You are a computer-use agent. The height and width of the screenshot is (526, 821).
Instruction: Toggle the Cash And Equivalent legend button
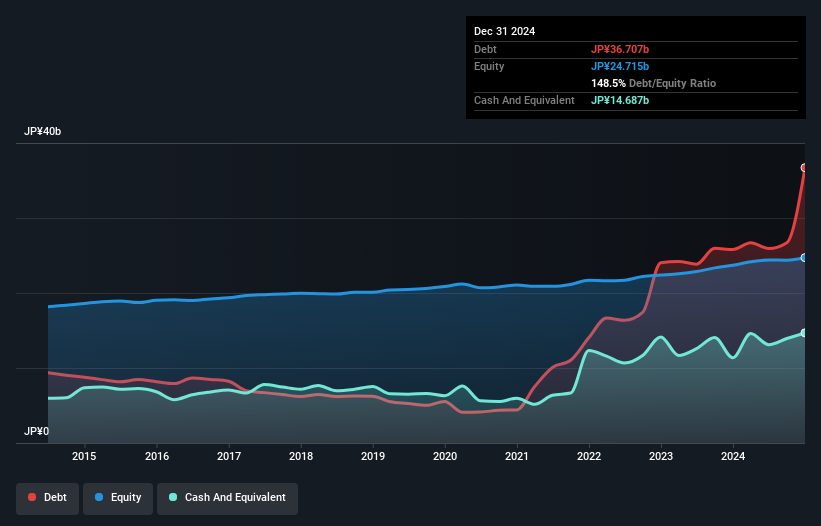pos(227,498)
